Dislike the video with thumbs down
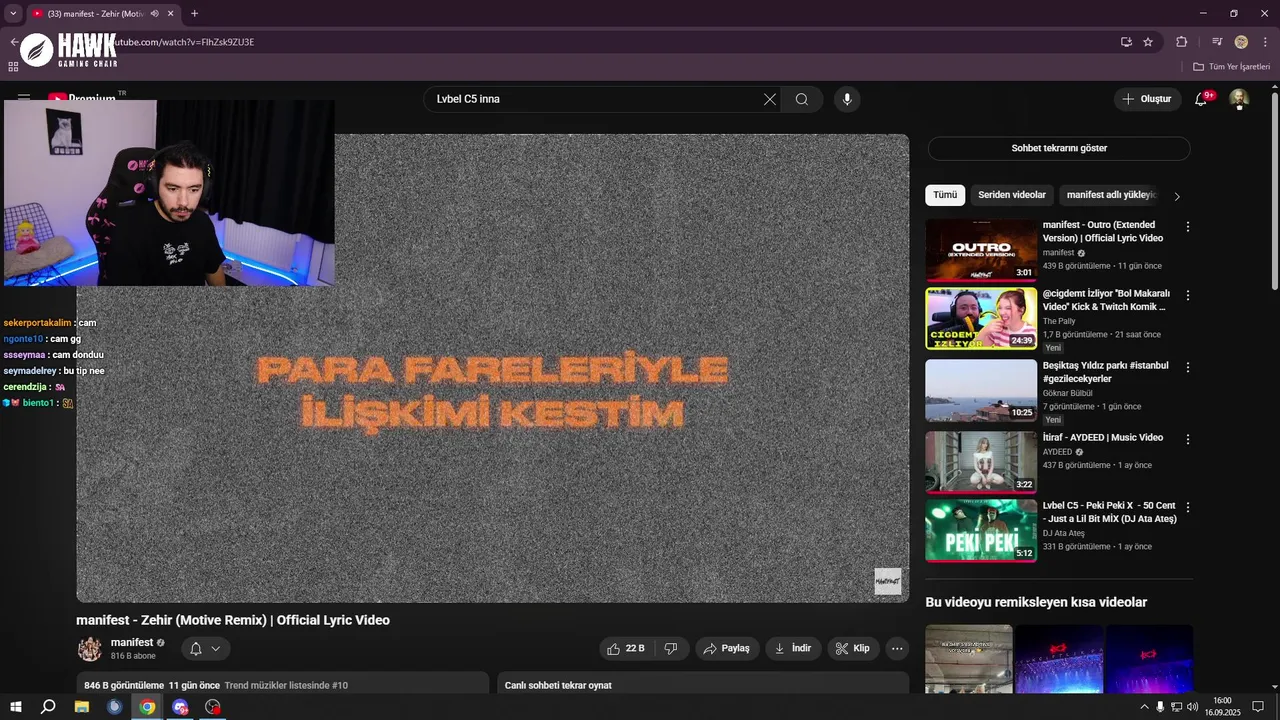Image resolution: width=1280 pixels, height=720 pixels. click(x=671, y=648)
